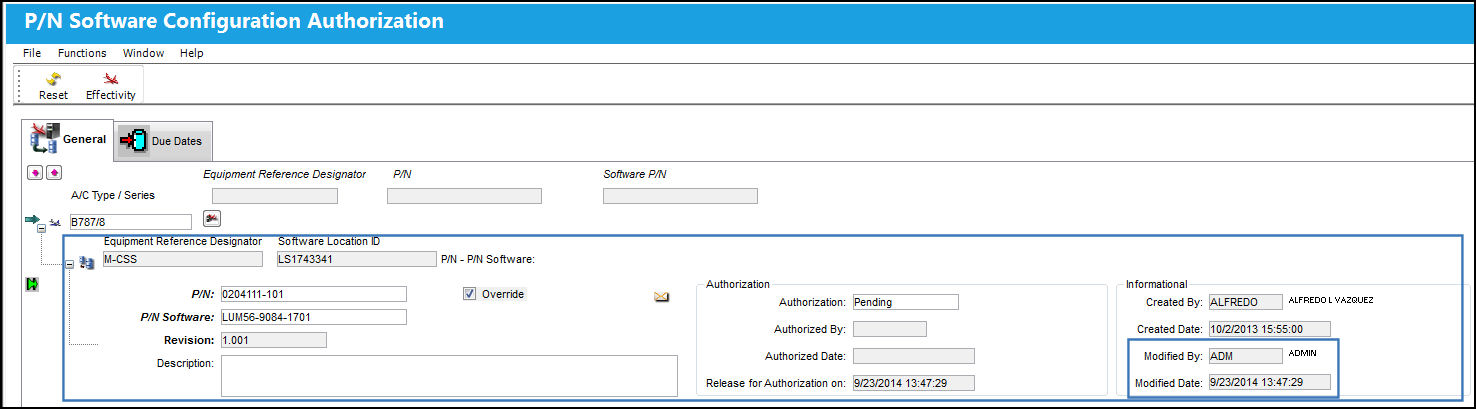Open the Window menu
Screen dimensions: 1476x409
click(x=144, y=53)
